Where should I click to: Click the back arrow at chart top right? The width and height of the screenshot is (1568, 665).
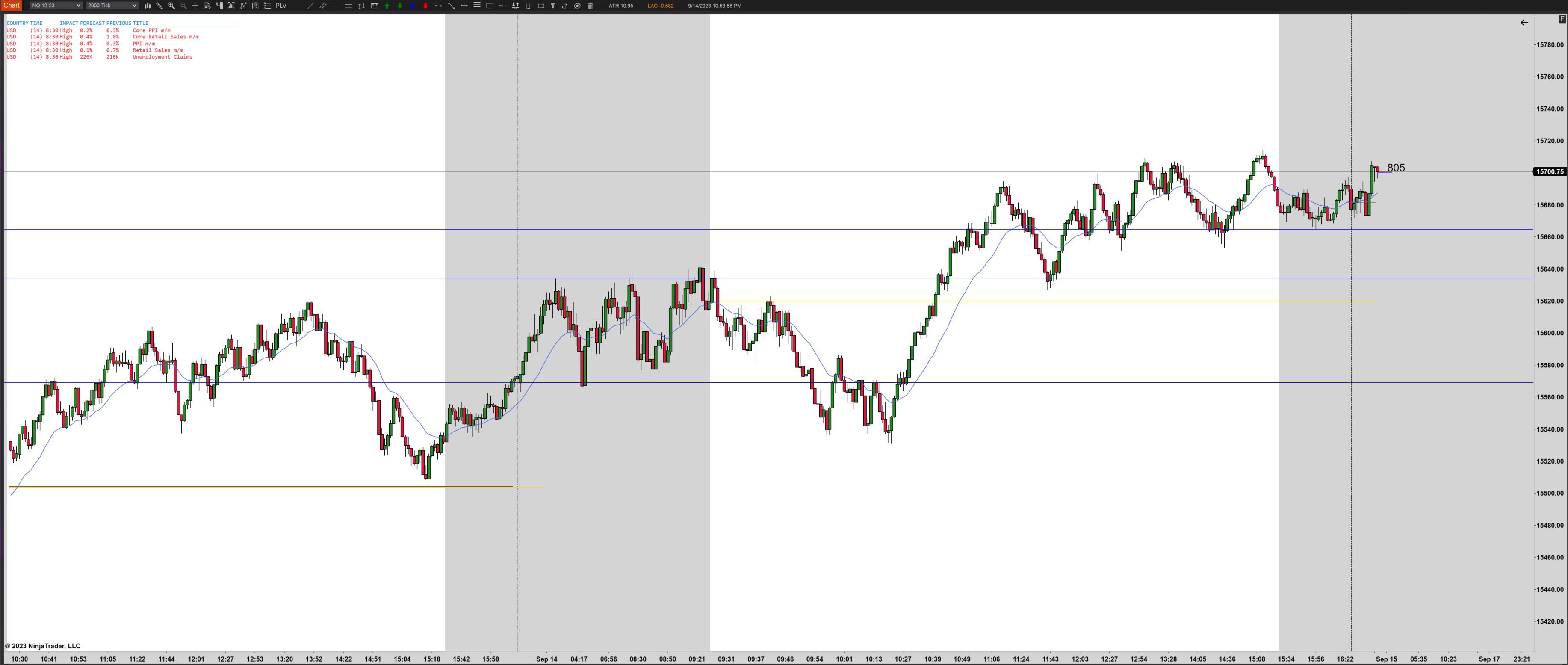tap(1524, 23)
